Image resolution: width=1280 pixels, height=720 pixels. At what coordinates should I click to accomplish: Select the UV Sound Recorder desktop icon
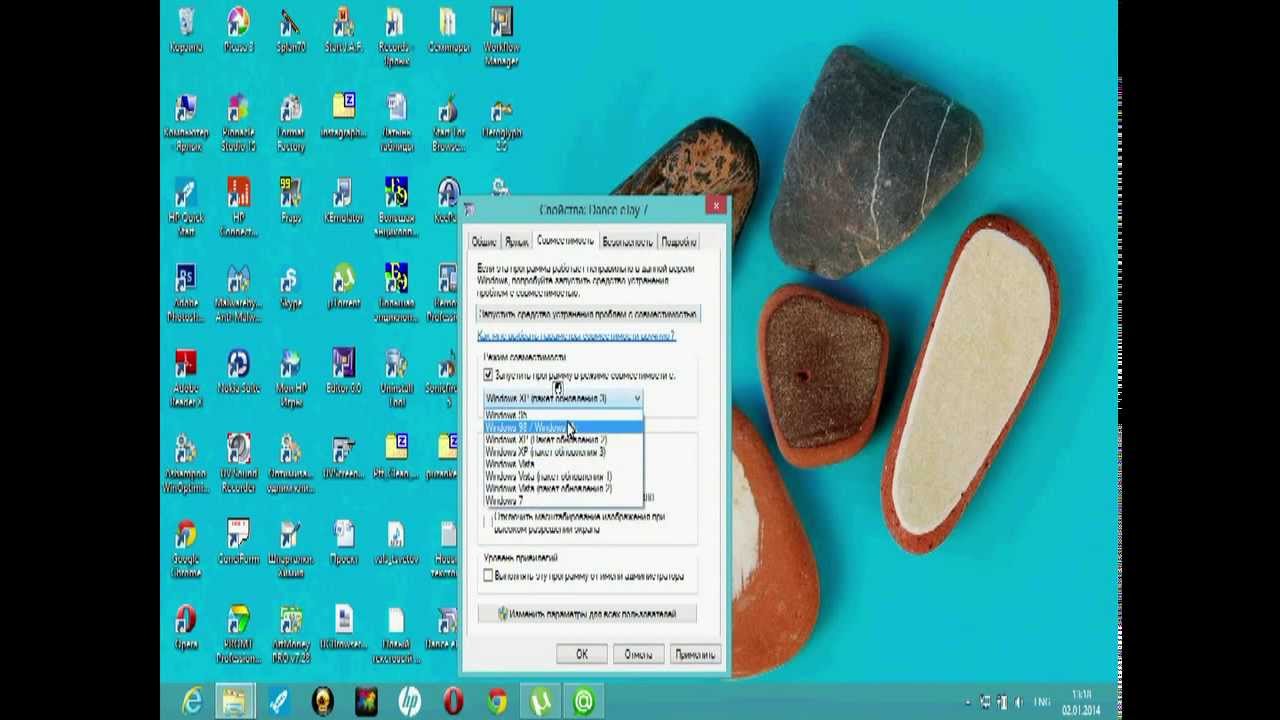[238, 464]
